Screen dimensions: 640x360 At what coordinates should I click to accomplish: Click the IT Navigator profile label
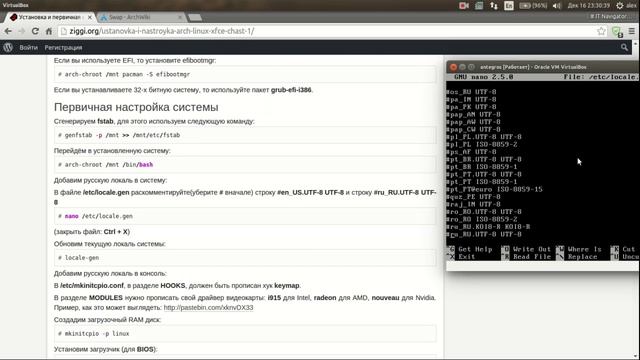pos(609,16)
